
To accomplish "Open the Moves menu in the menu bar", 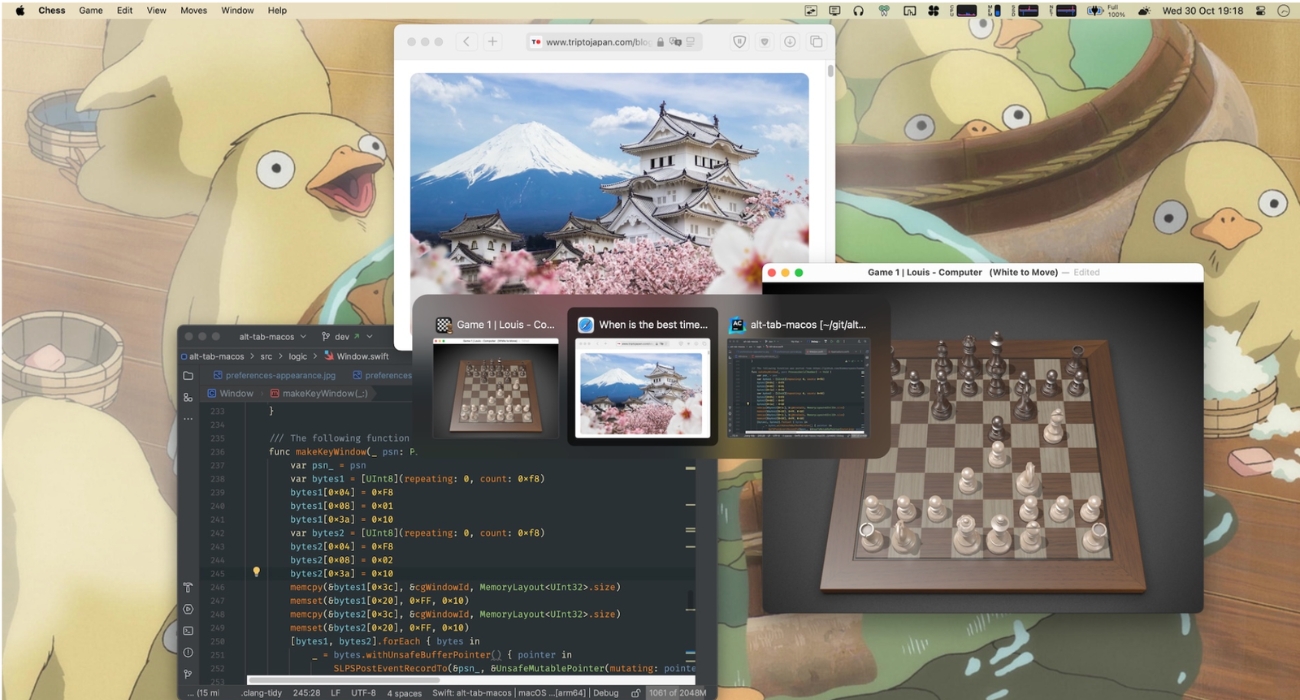I will pos(193,11).
